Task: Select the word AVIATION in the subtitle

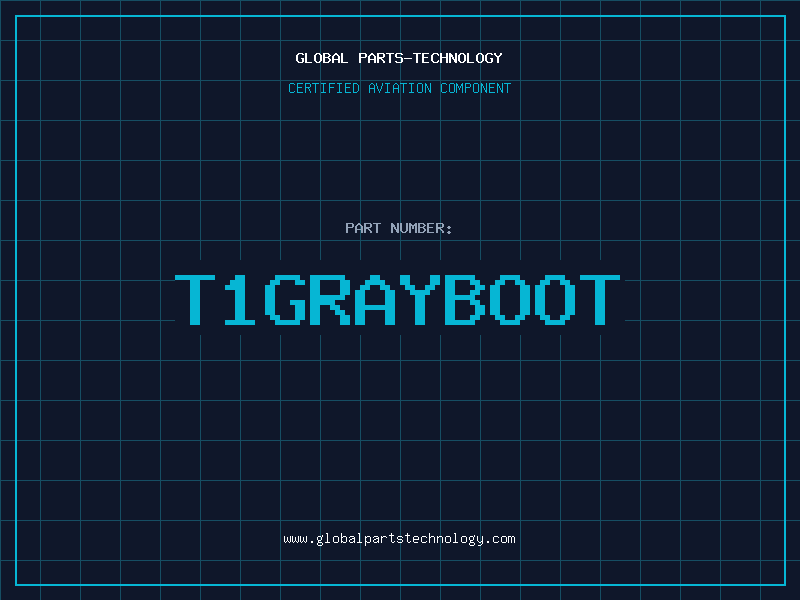Action: point(400,88)
